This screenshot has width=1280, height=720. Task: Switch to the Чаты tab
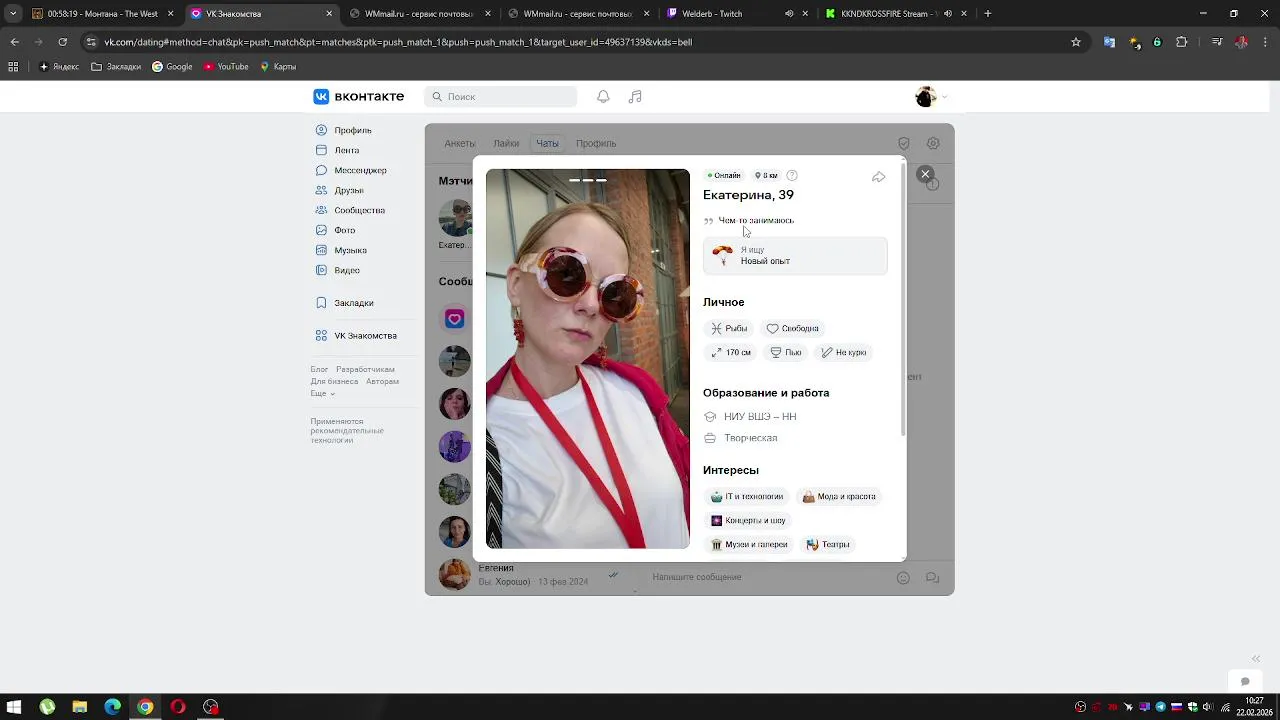click(547, 143)
